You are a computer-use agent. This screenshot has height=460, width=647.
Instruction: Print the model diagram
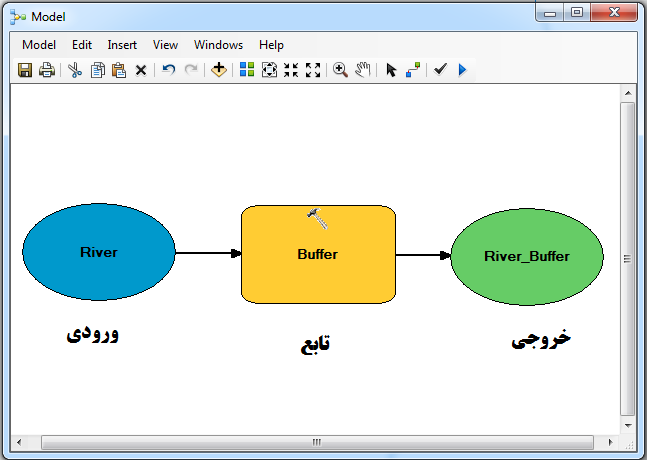(x=47, y=70)
